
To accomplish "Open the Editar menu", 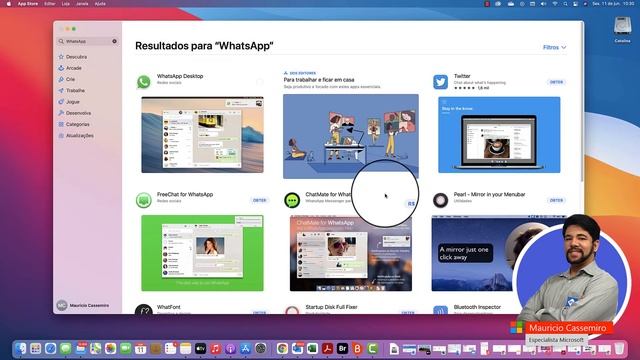I will coord(50,4).
